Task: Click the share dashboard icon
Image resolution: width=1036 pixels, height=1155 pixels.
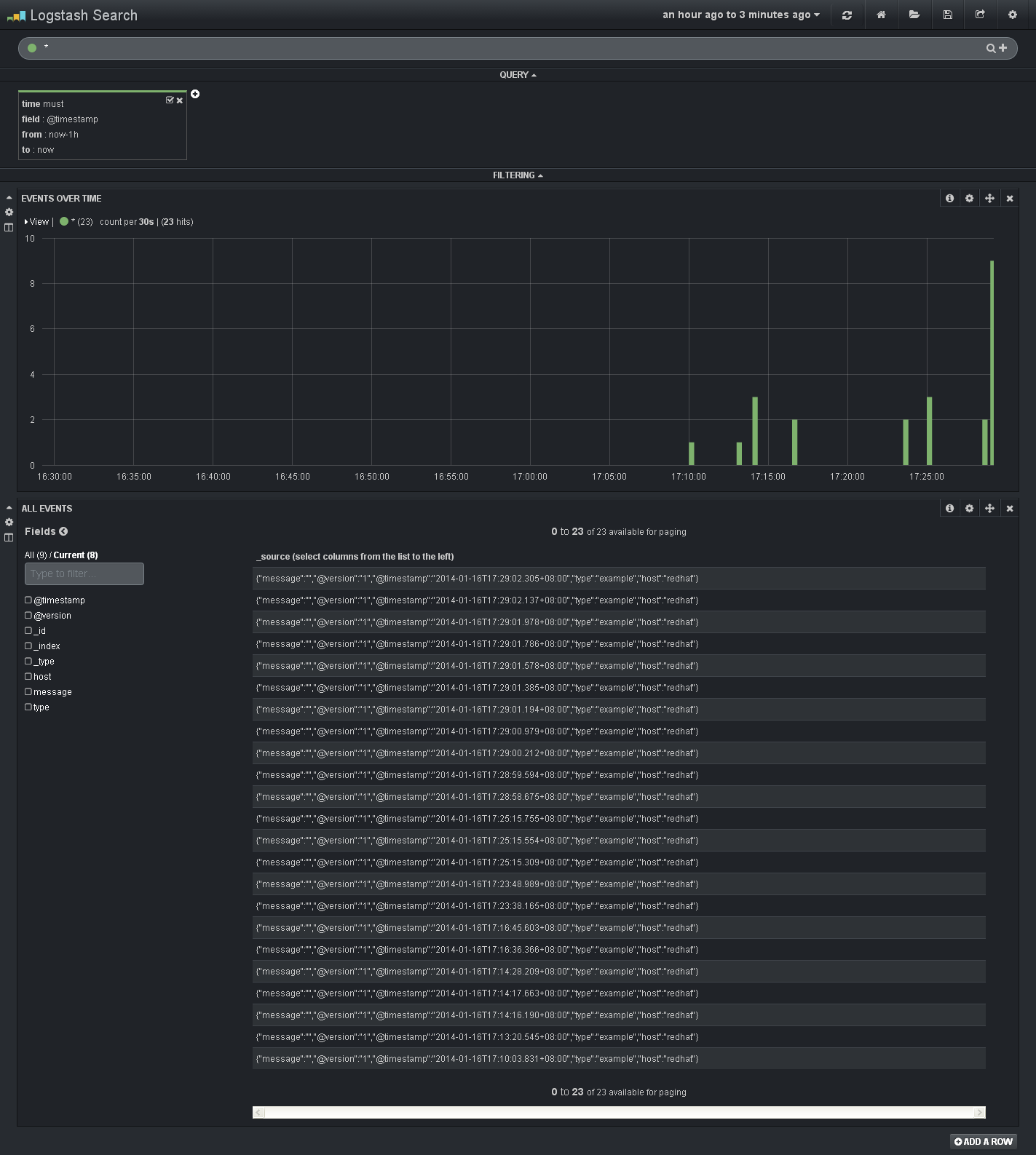Action: click(980, 15)
